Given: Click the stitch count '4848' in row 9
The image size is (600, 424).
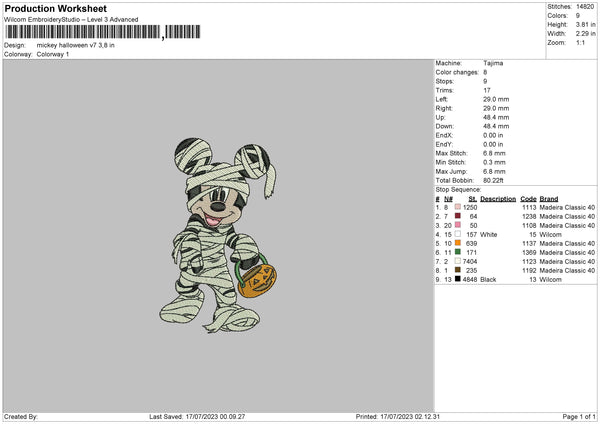Looking at the screenshot, I should coord(470,279).
